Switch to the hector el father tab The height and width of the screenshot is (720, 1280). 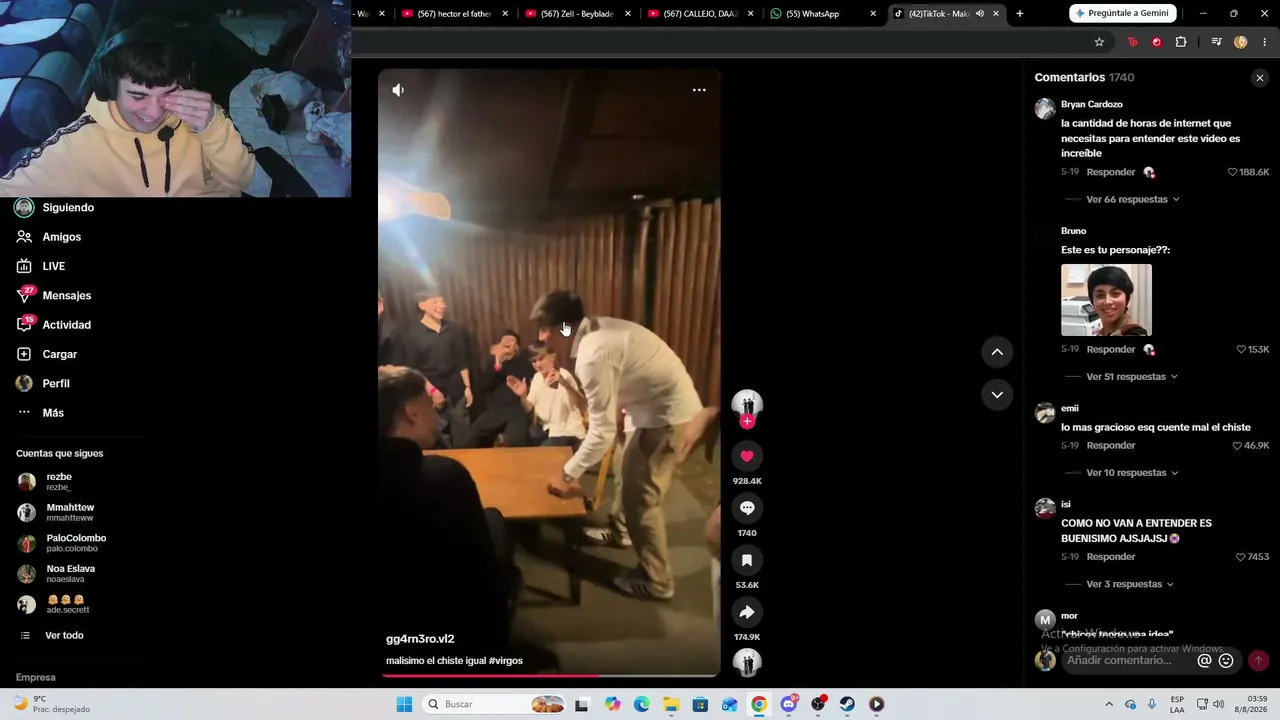pos(455,14)
